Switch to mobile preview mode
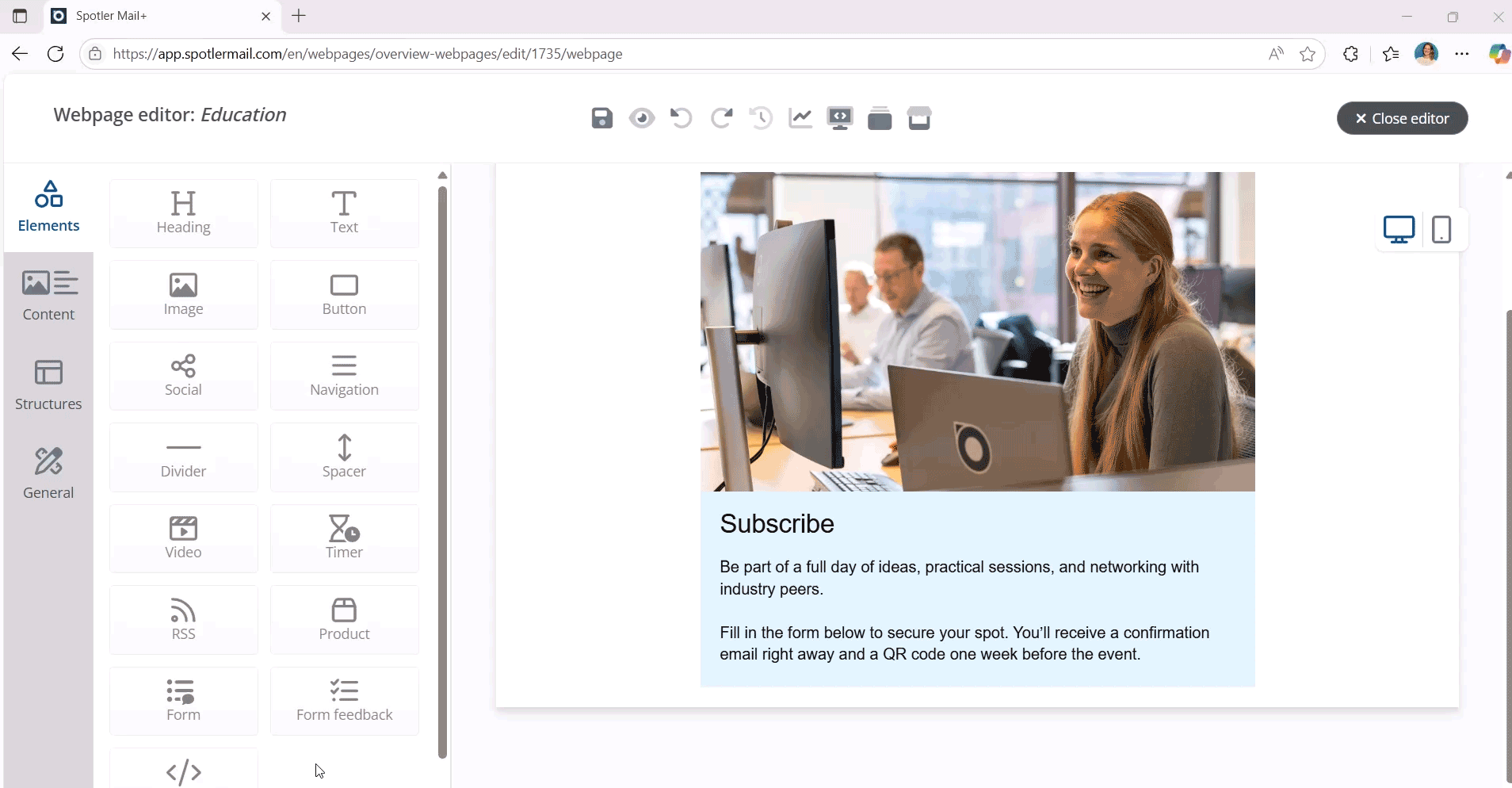 click(1441, 229)
